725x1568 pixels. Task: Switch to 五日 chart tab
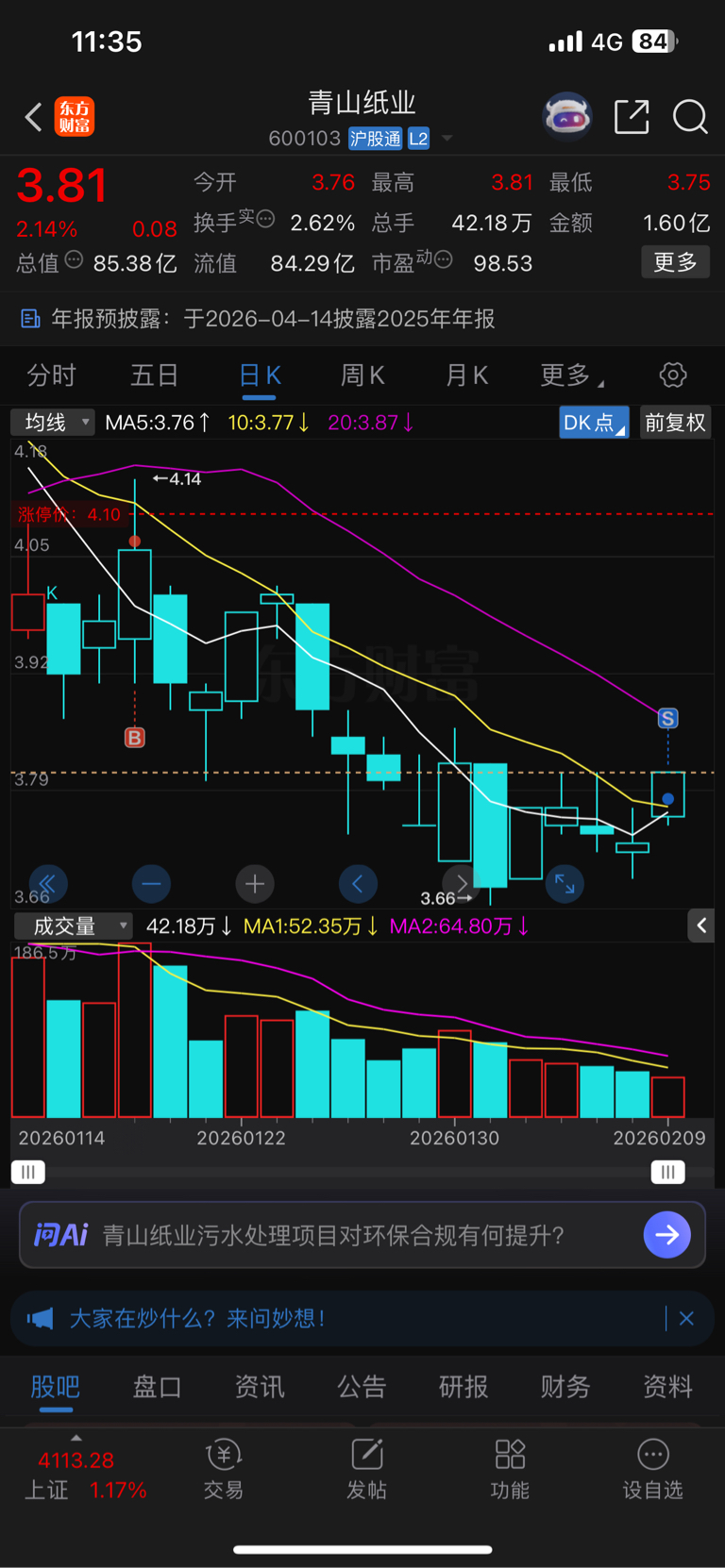[155, 375]
